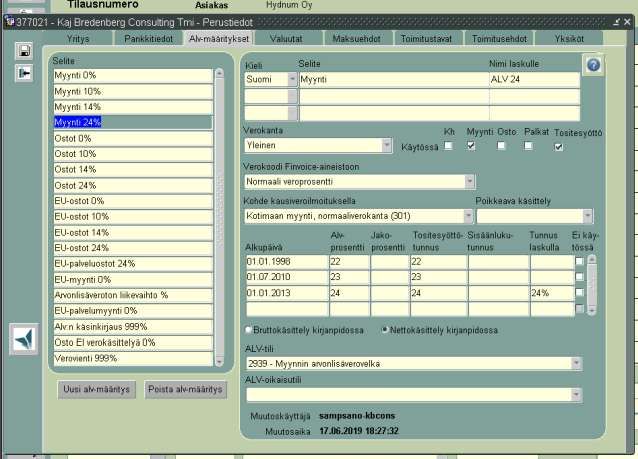Open the Pankkitiedot tab

(x=149, y=39)
